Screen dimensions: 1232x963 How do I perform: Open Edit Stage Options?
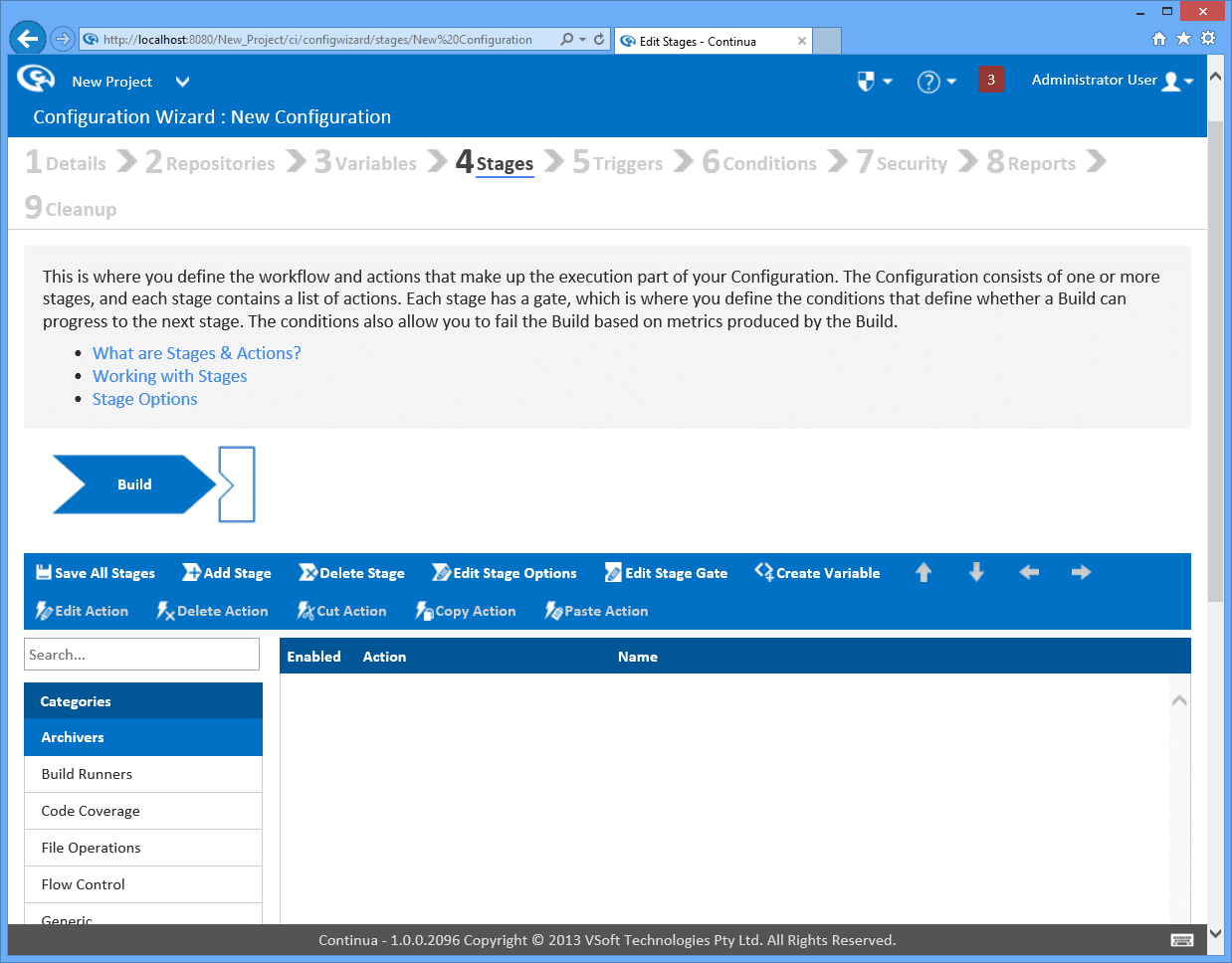point(505,573)
